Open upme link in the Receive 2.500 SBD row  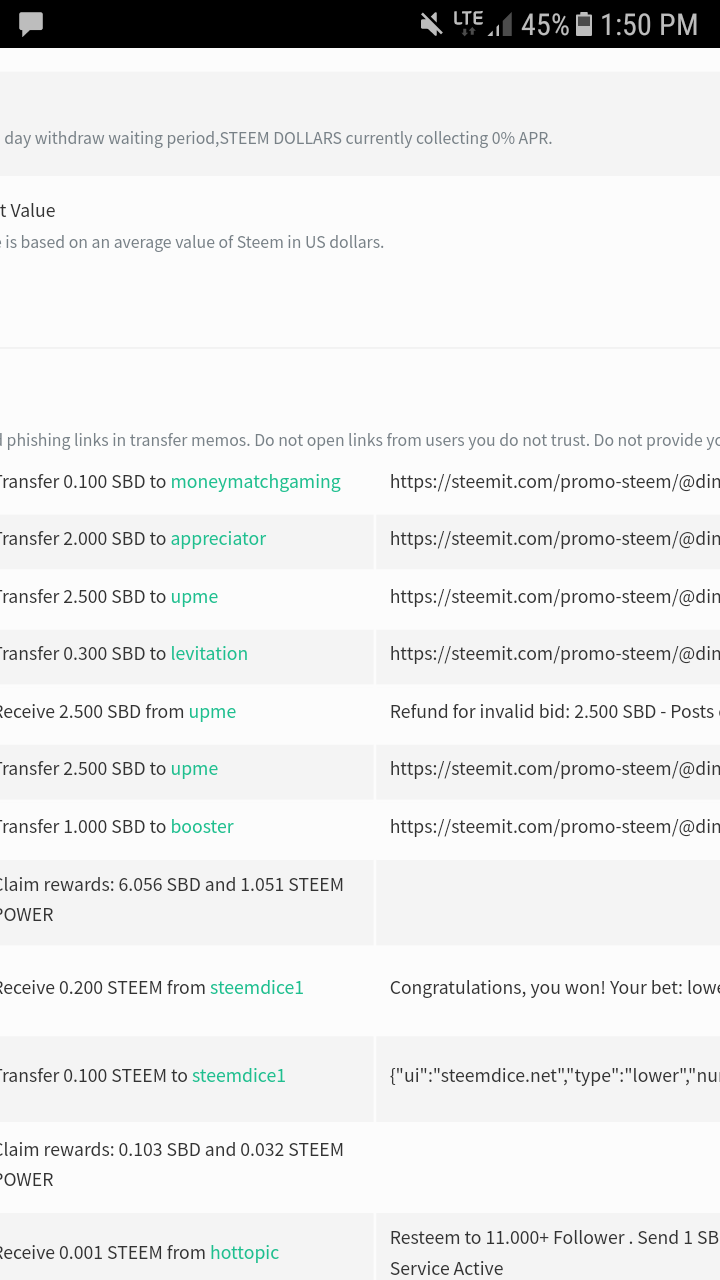pyautogui.click(x=212, y=712)
